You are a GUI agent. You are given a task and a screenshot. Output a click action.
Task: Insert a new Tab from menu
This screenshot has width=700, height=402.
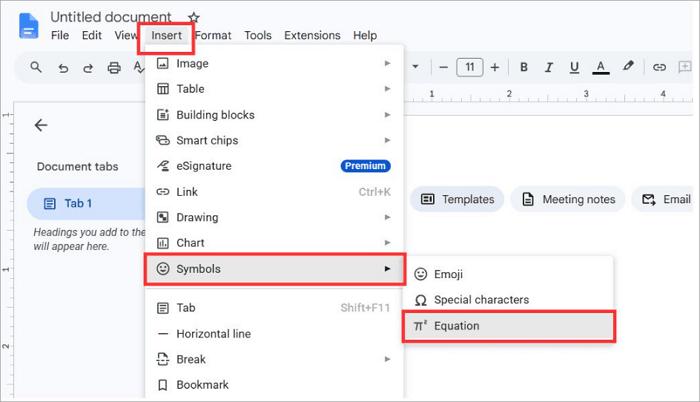274,308
